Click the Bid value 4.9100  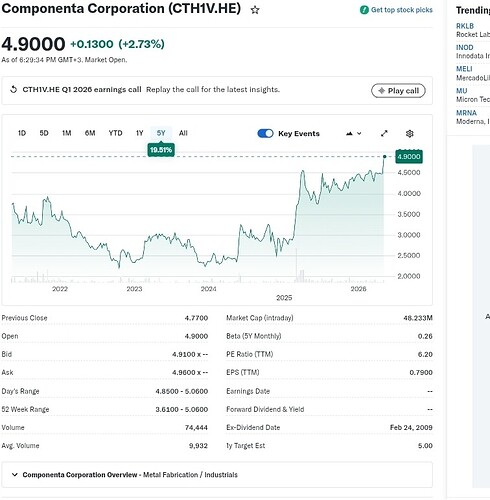(190, 354)
